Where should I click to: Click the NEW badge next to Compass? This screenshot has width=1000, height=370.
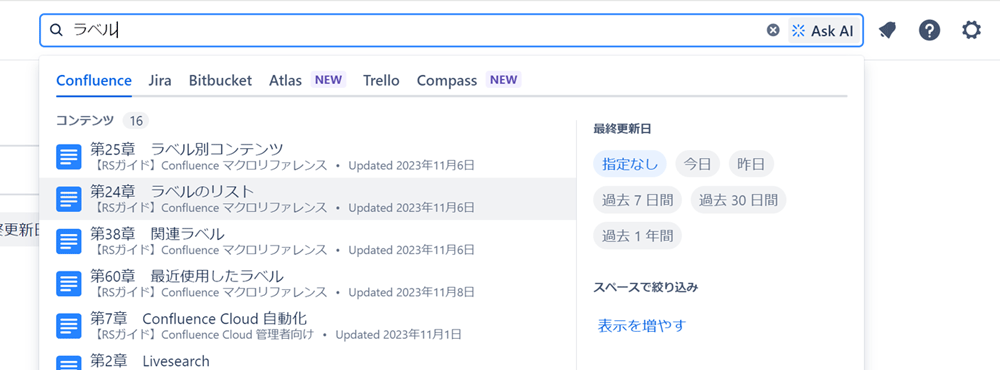click(504, 80)
